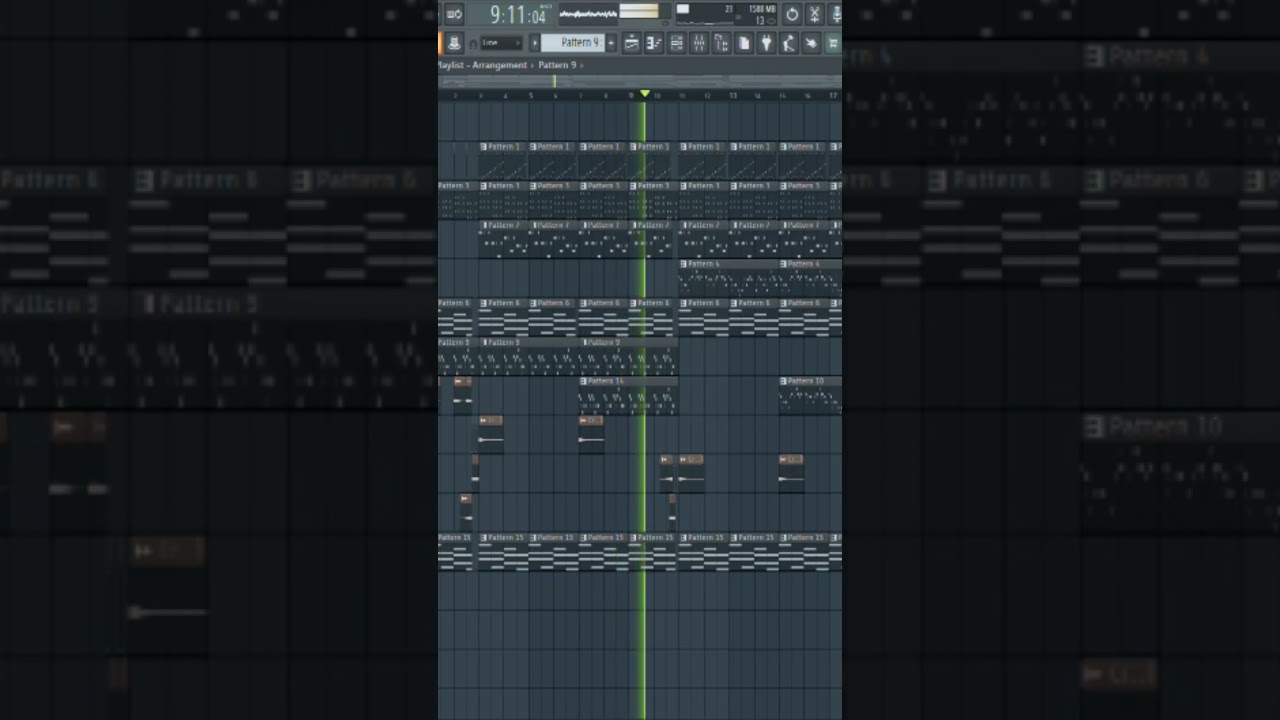Open the CPU usage graph panel
Image resolution: width=1280 pixels, height=720 pixels.
[x=705, y=14]
